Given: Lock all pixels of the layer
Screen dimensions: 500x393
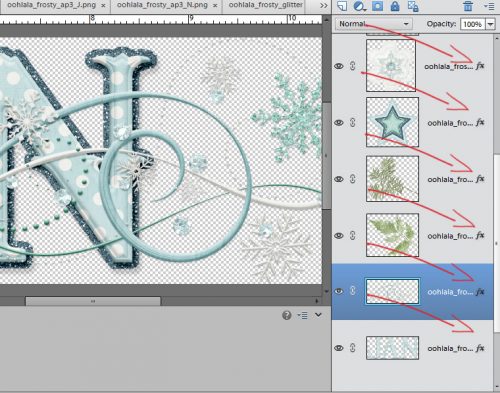Looking at the screenshot, I should click(395, 6).
